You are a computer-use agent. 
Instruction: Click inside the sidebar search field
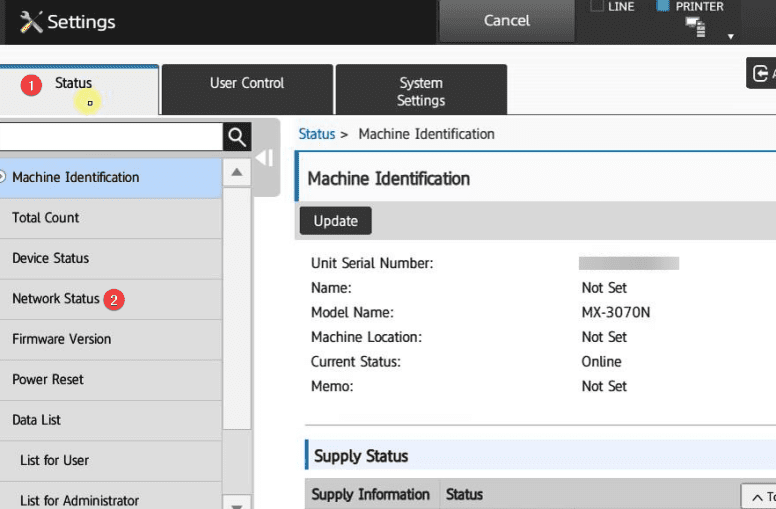110,137
